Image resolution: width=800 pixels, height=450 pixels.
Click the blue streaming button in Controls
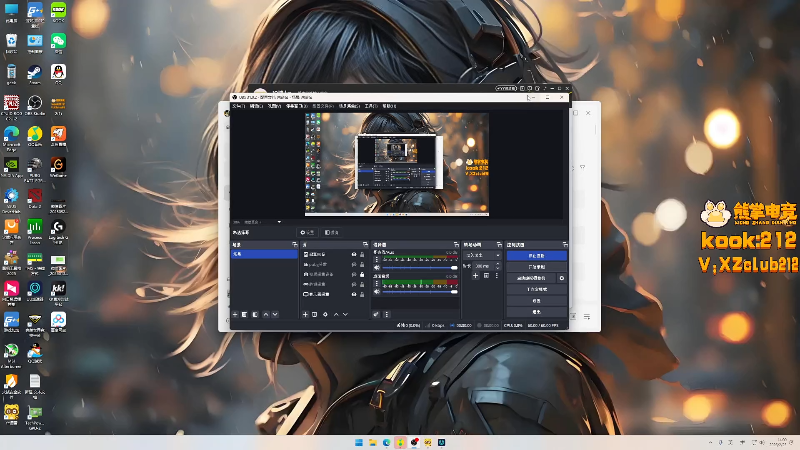(537, 256)
